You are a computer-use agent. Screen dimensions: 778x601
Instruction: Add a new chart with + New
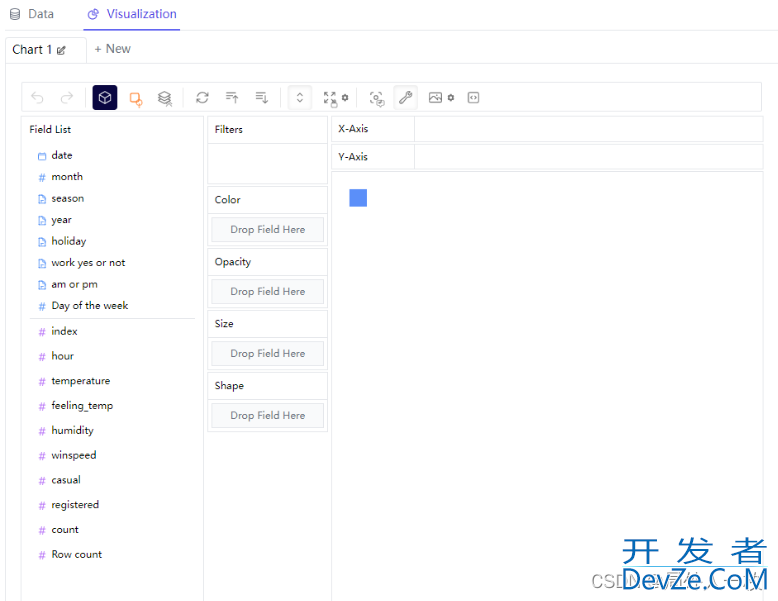112,49
